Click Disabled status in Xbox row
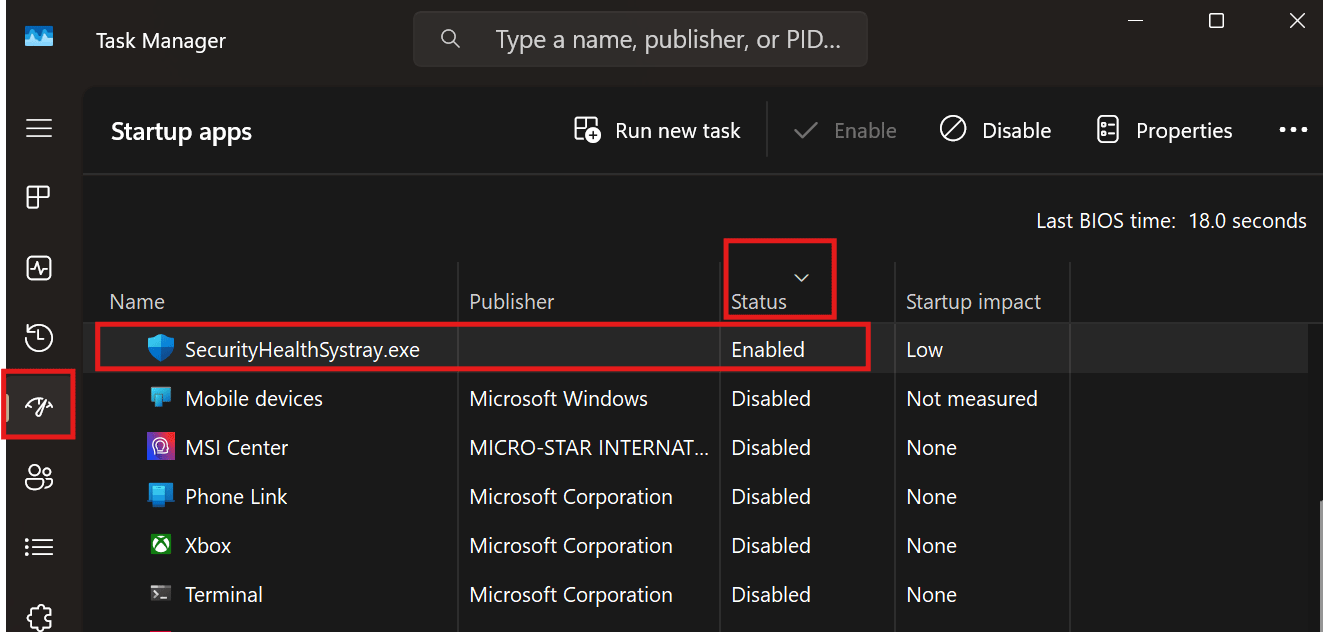Image resolution: width=1323 pixels, height=632 pixels. pyautogui.click(x=771, y=545)
